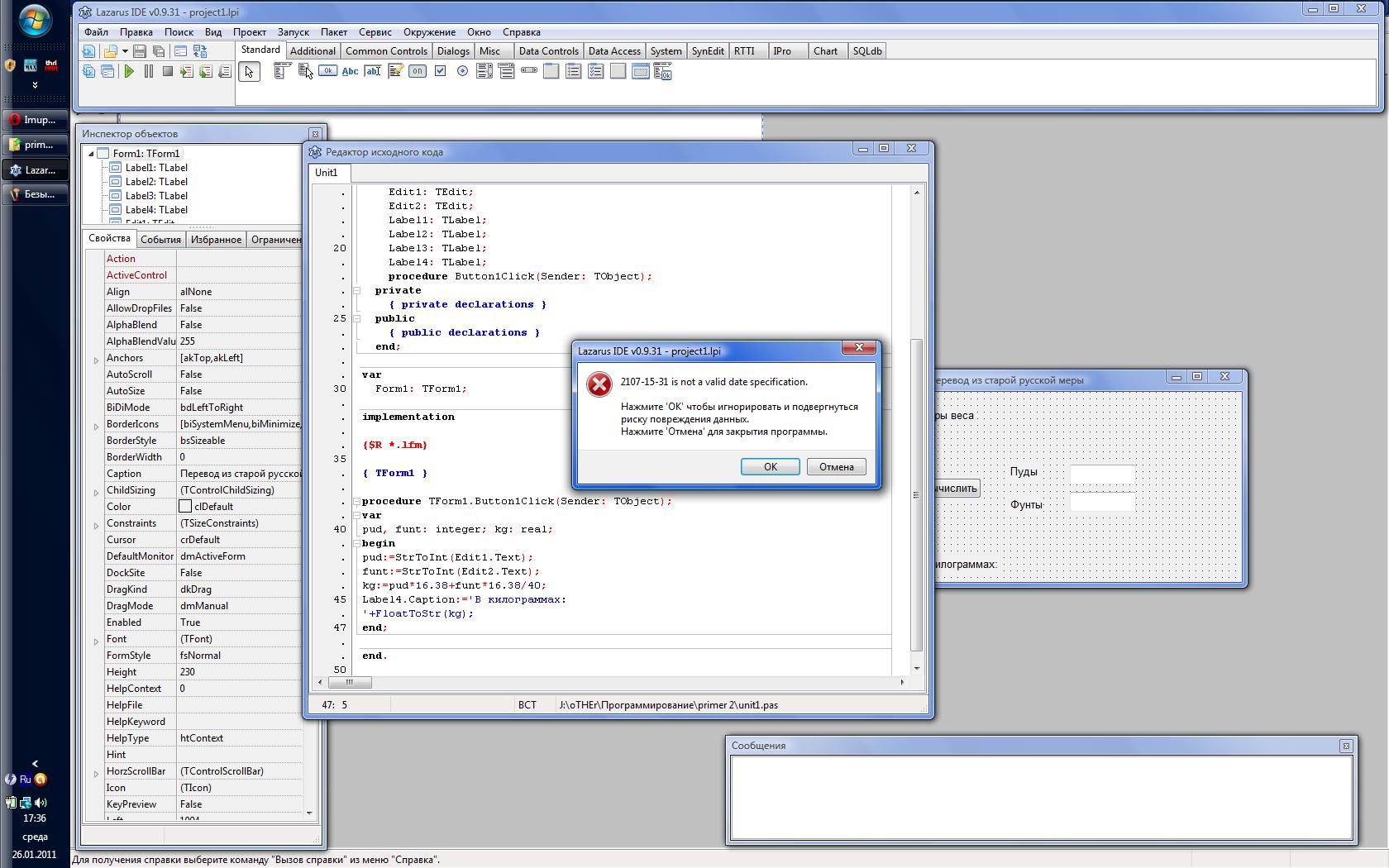This screenshot has width=1389, height=868.
Task: Close the Сообщения messages panel
Action: (1346, 745)
